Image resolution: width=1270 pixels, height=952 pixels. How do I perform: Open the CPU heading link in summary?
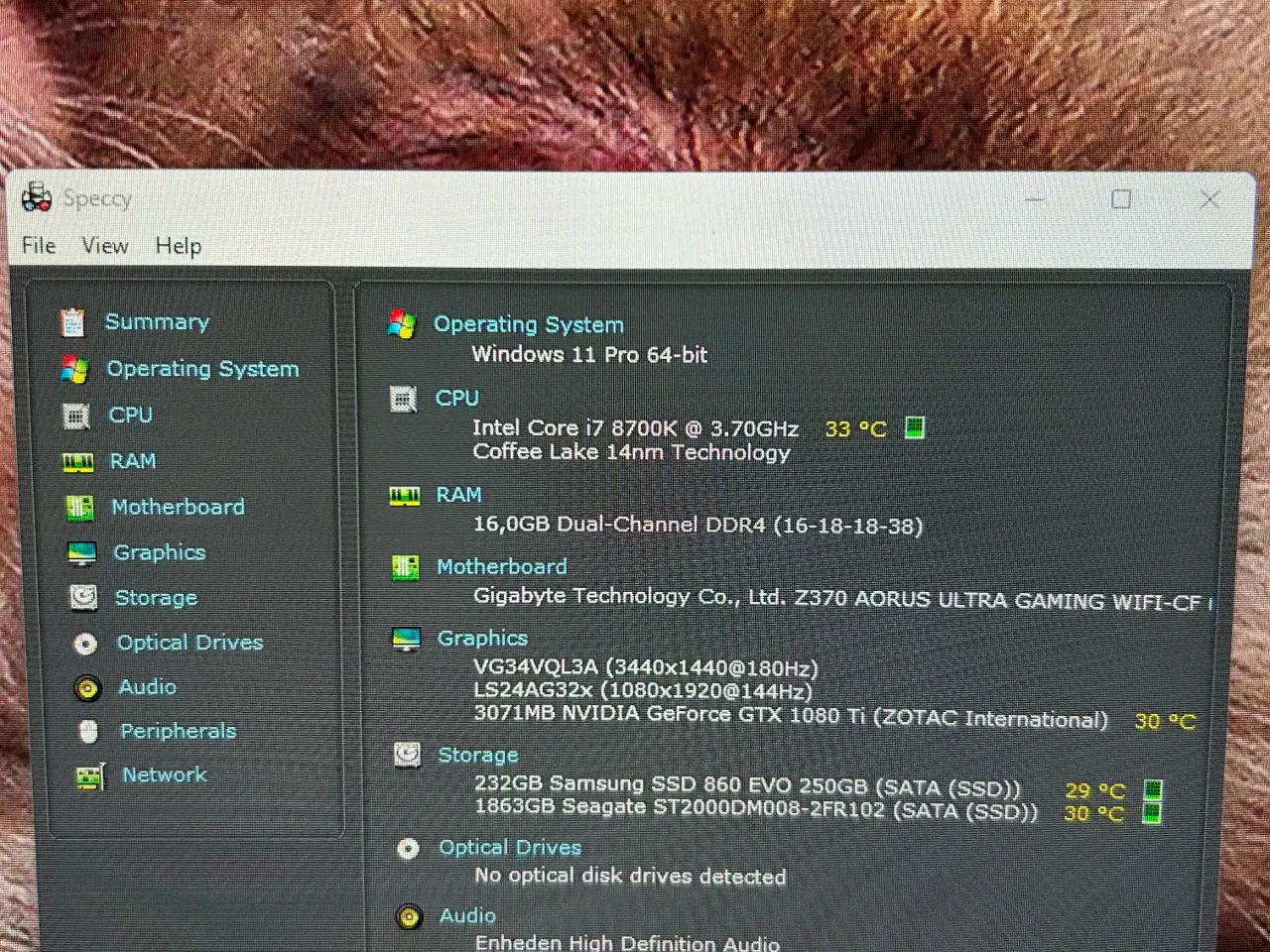tap(456, 398)
